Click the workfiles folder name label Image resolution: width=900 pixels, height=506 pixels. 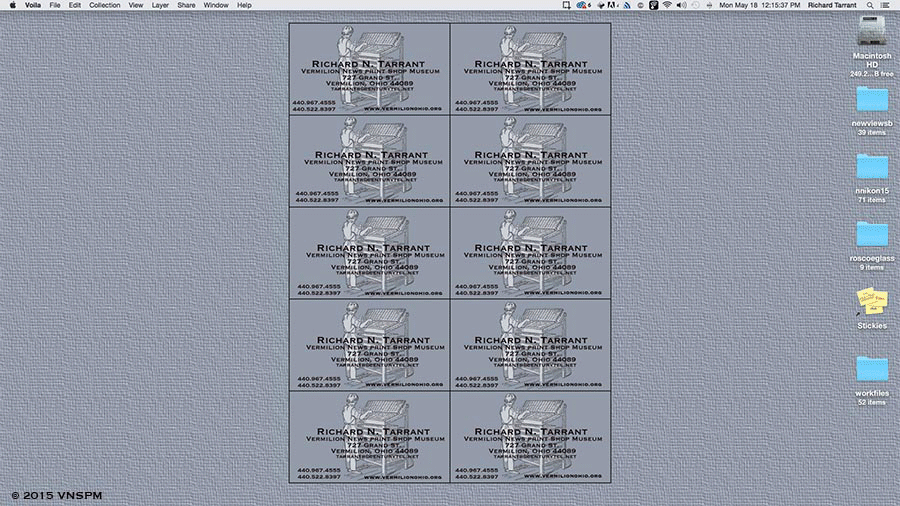[872, 393]
